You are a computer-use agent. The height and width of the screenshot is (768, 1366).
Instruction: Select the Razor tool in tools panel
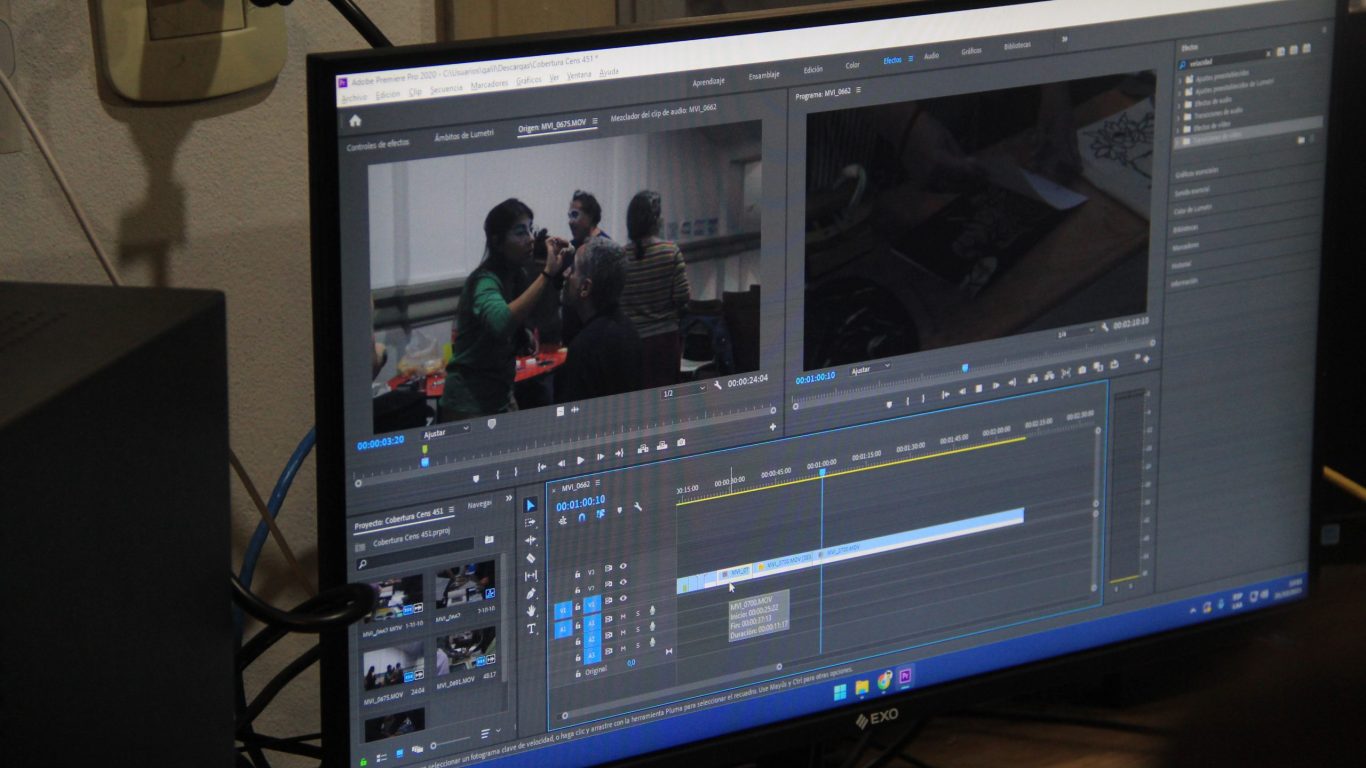point(531,558)
